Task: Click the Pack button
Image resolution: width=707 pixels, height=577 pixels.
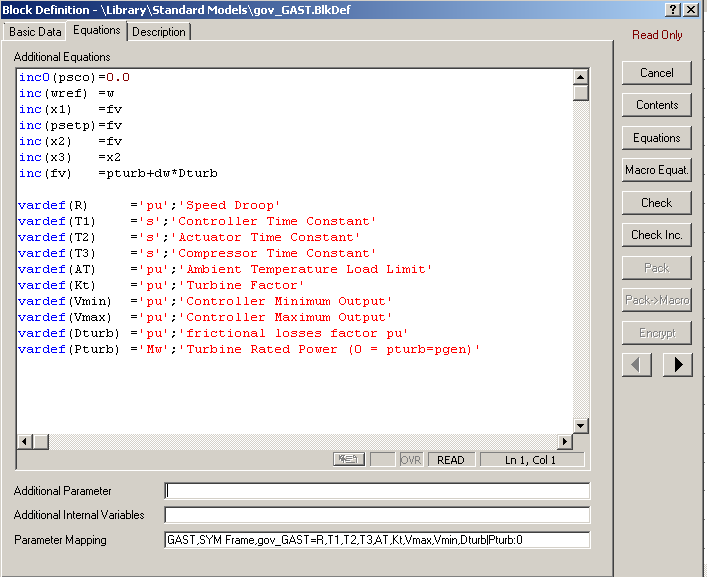Action: tap(656, 268)
